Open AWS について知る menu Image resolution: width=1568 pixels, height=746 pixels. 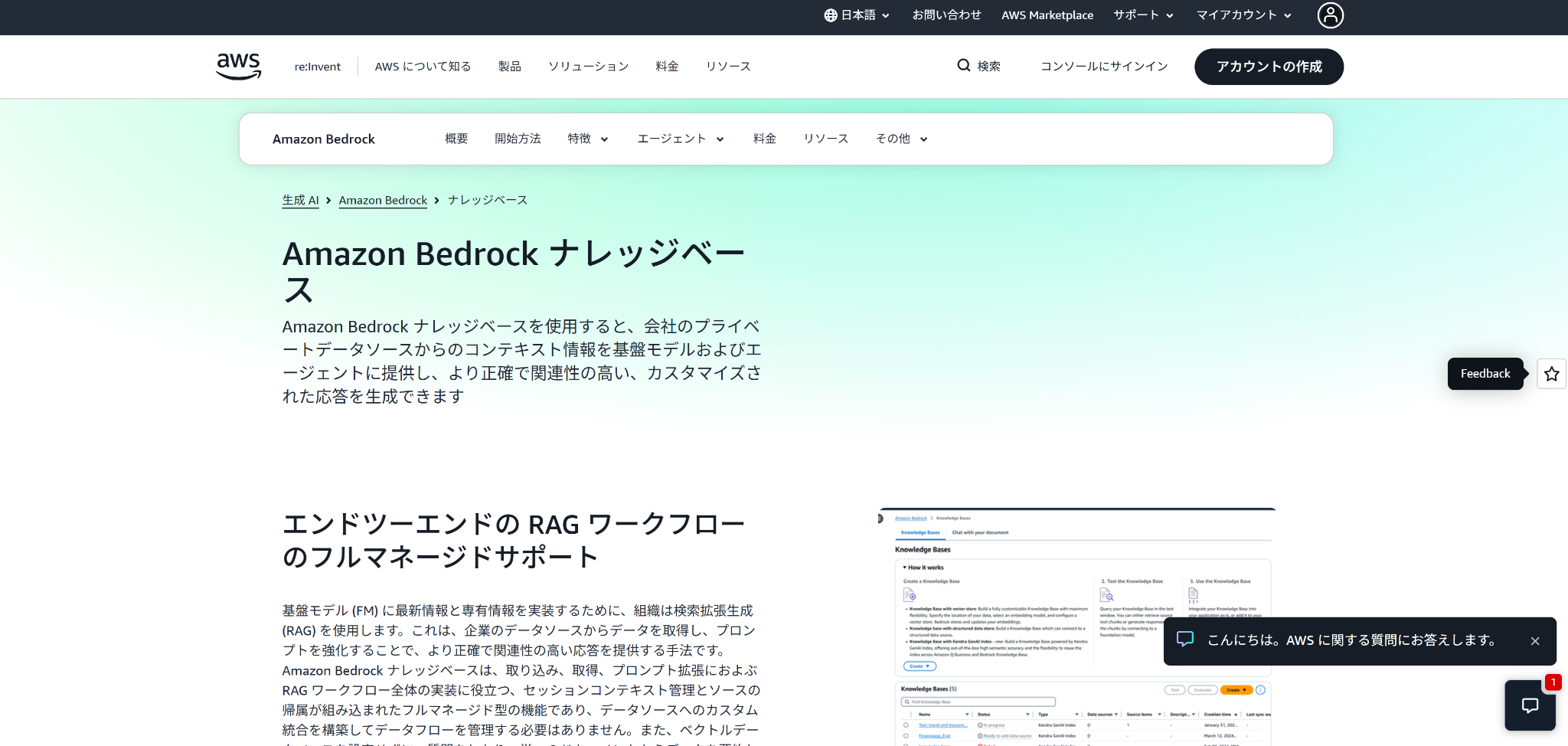click(423, 67)
